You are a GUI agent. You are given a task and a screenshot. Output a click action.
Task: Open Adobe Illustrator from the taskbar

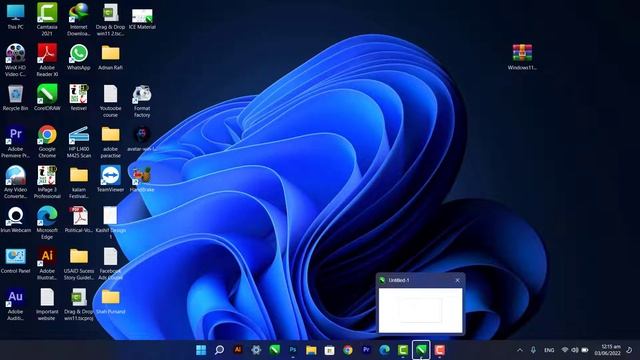coord(238,350)
